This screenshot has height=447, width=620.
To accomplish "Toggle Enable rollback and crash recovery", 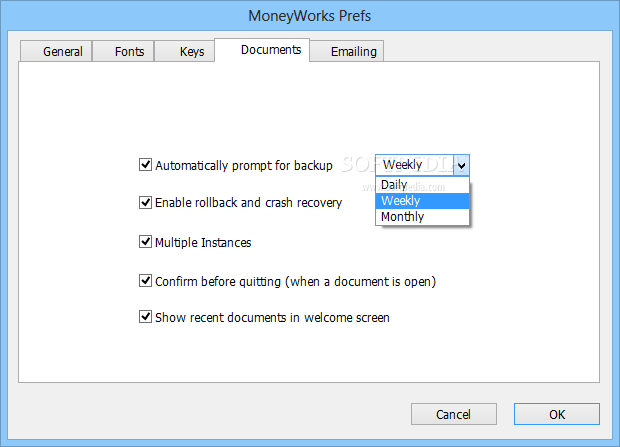I will click(x=145, y=202).
